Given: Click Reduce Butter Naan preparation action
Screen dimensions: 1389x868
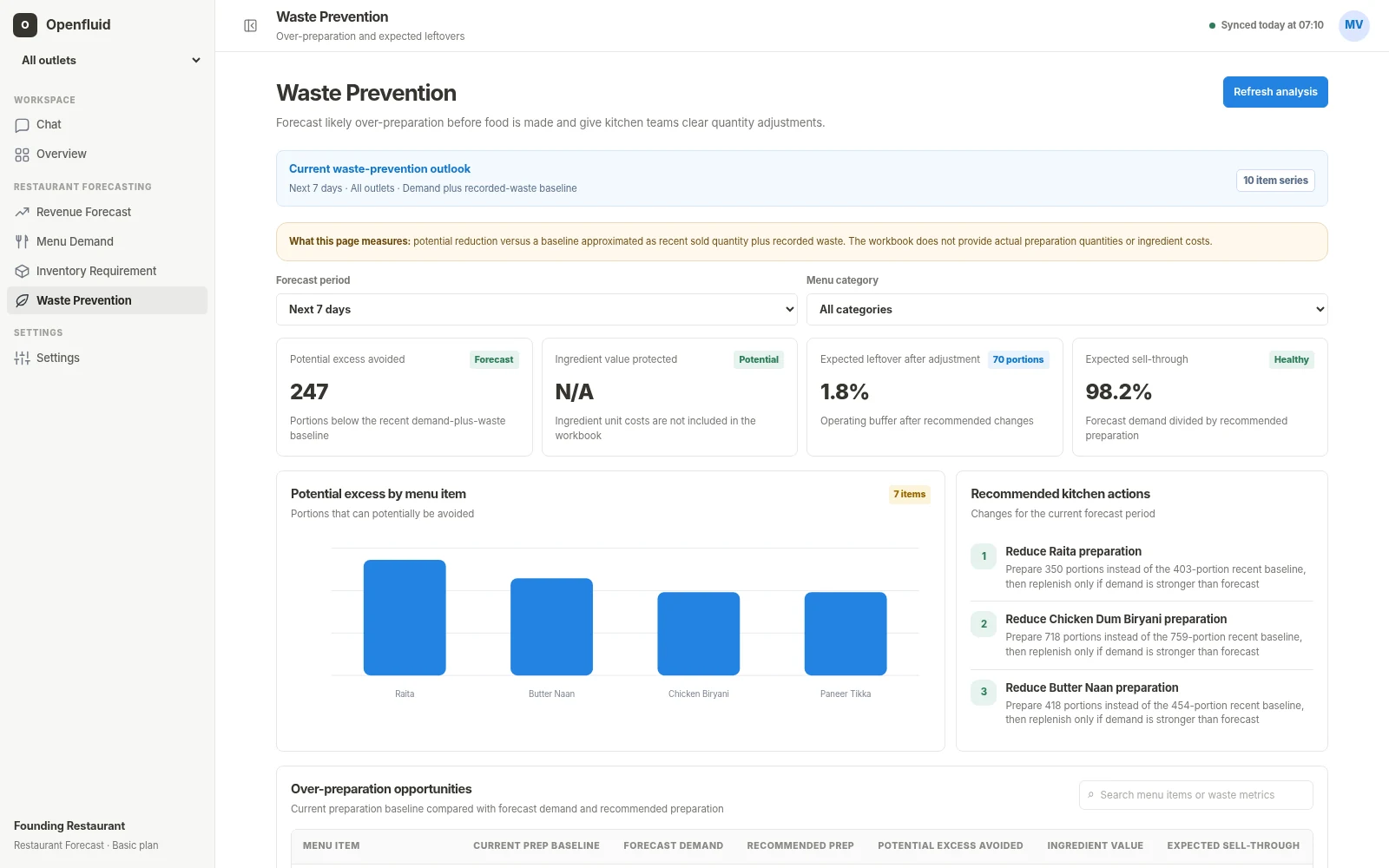Looking at the screenshot, I should (1141, 703).
